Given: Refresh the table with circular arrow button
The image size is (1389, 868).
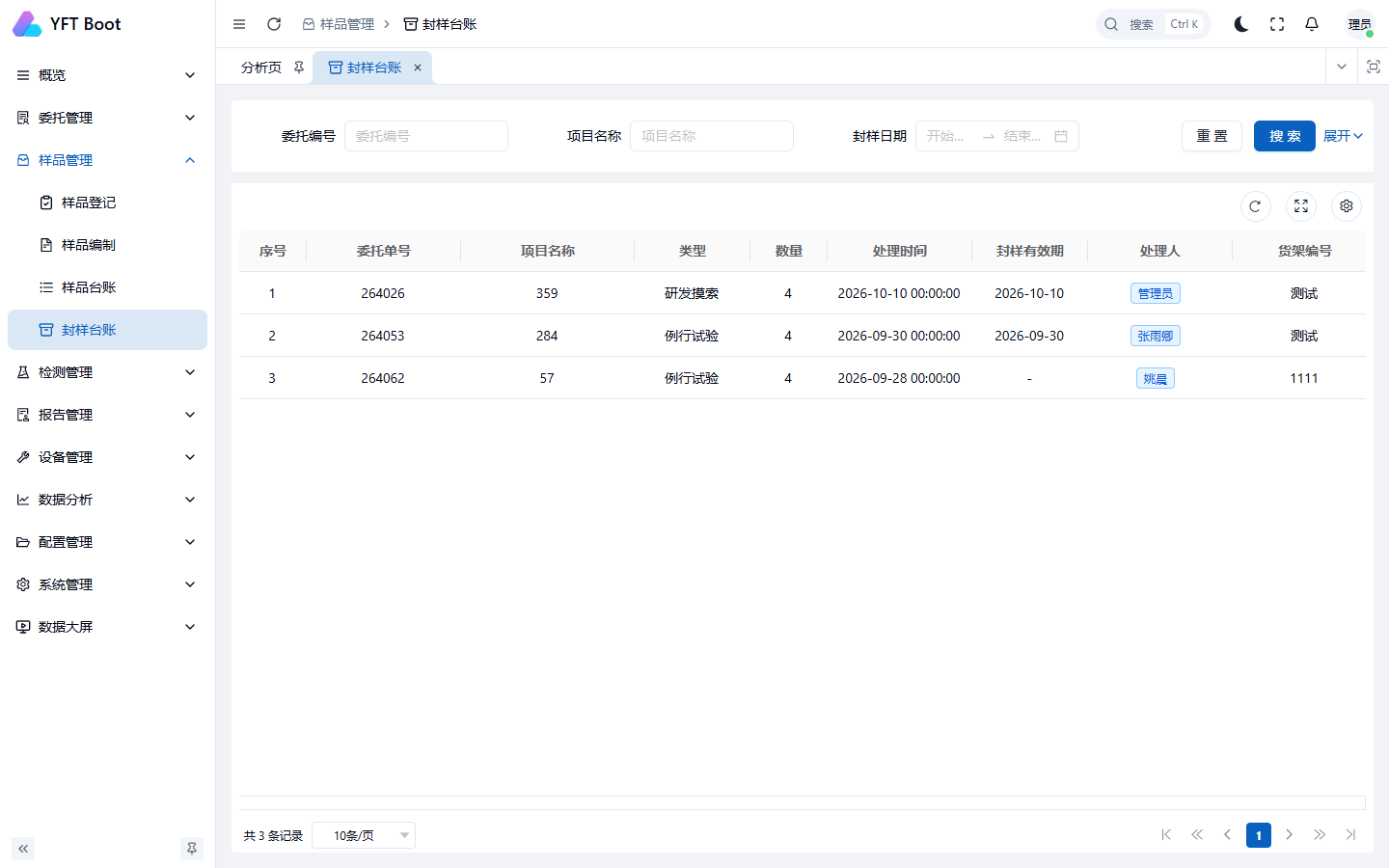Looking at the screenshot, I should click(x=1255, y=206).
